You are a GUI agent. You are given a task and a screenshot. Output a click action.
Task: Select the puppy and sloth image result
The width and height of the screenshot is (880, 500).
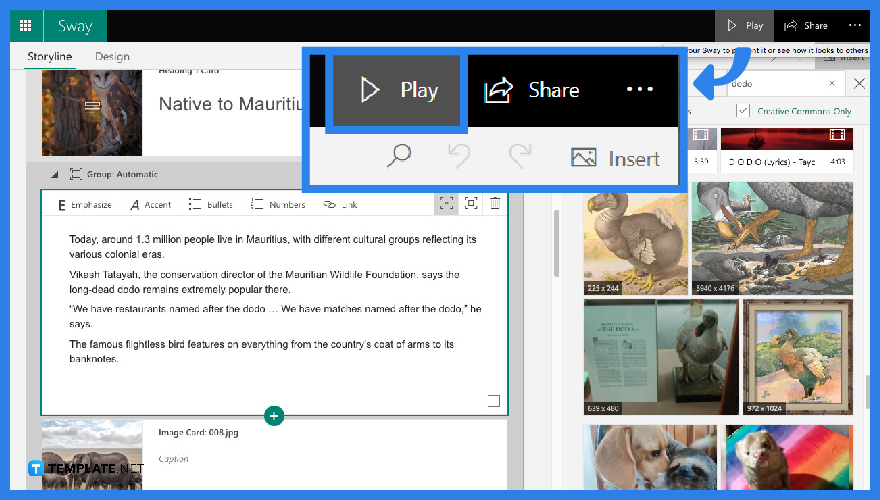click(650, 457)
